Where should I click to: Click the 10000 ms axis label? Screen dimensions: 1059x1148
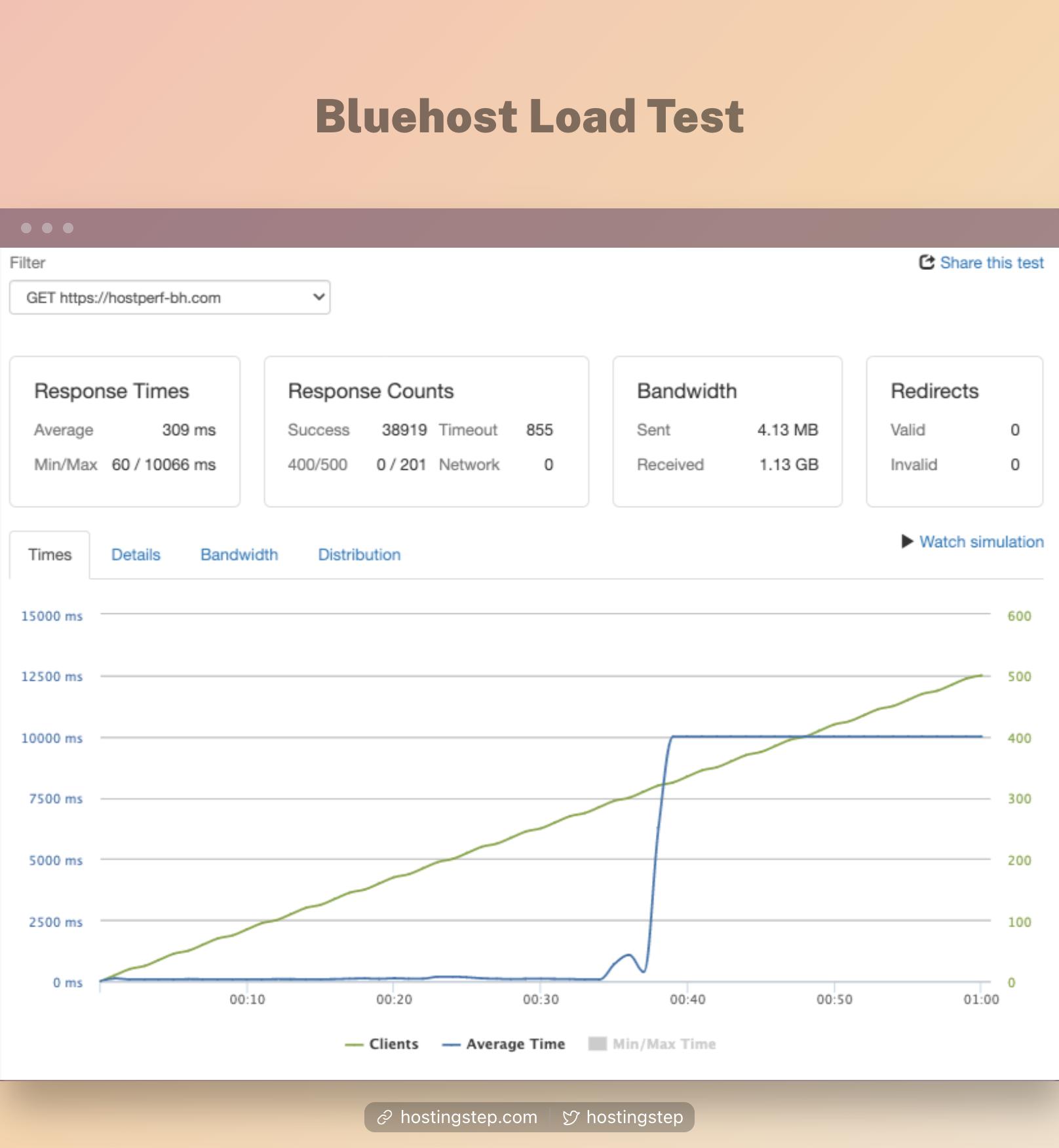(x=52, y=738)
